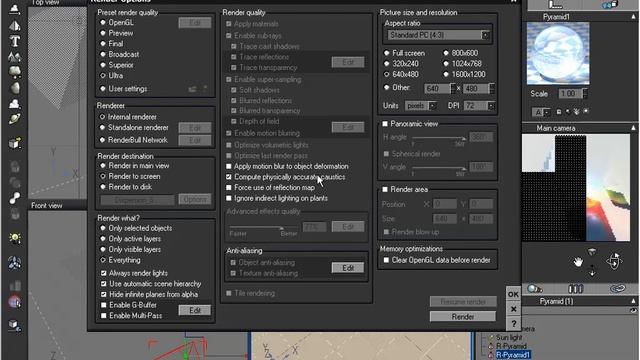
Task: Click the save user settings icon
Action: [205, 88]
